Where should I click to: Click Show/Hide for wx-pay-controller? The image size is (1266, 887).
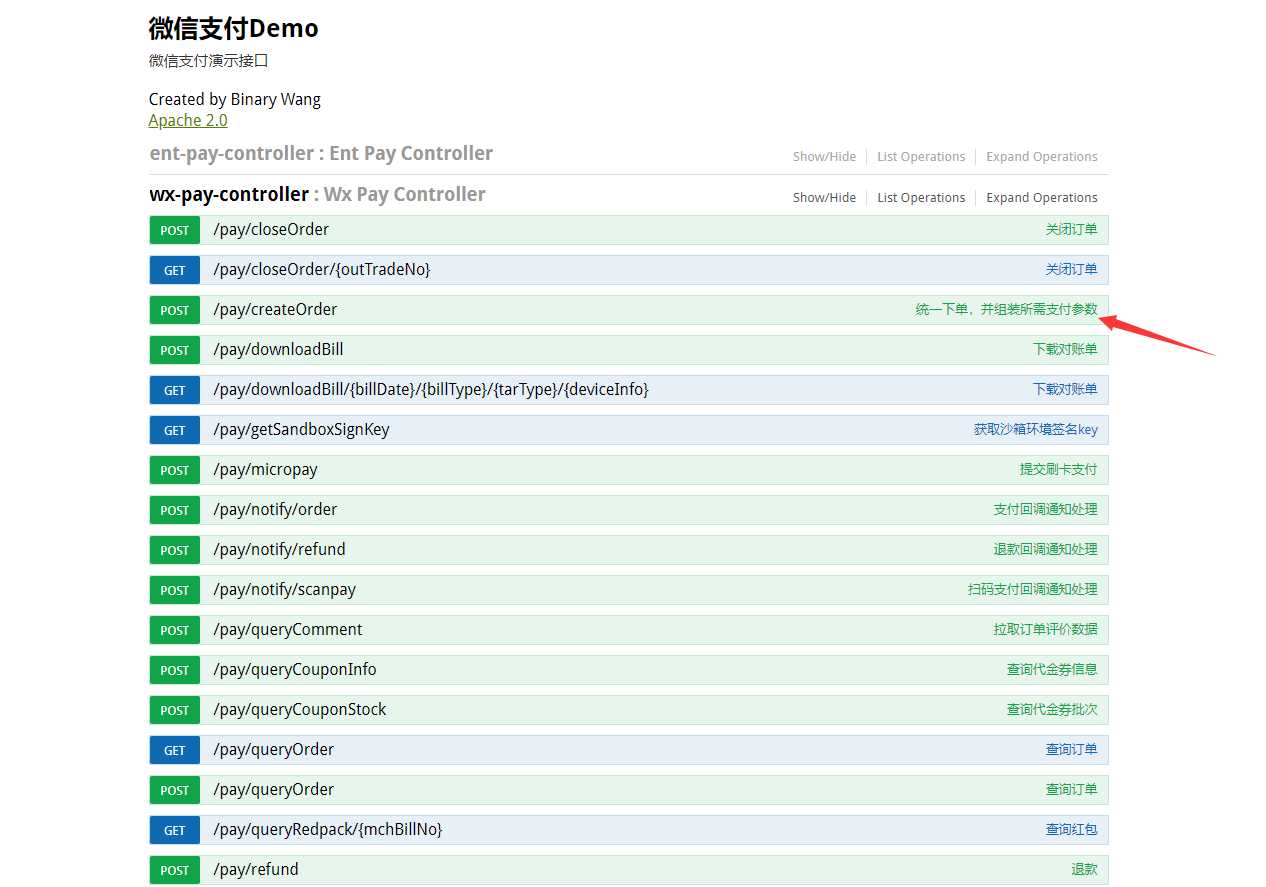point(824,198)
